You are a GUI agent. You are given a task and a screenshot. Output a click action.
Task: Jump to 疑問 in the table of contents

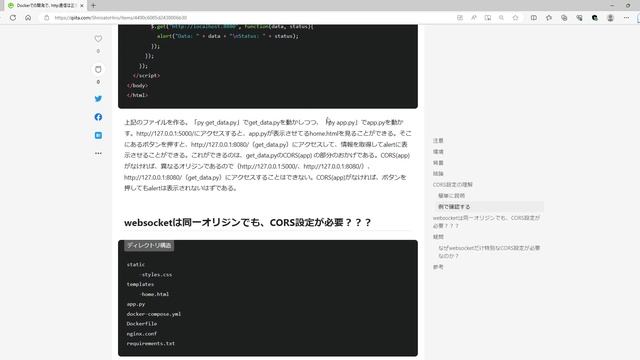coord(438,237)
